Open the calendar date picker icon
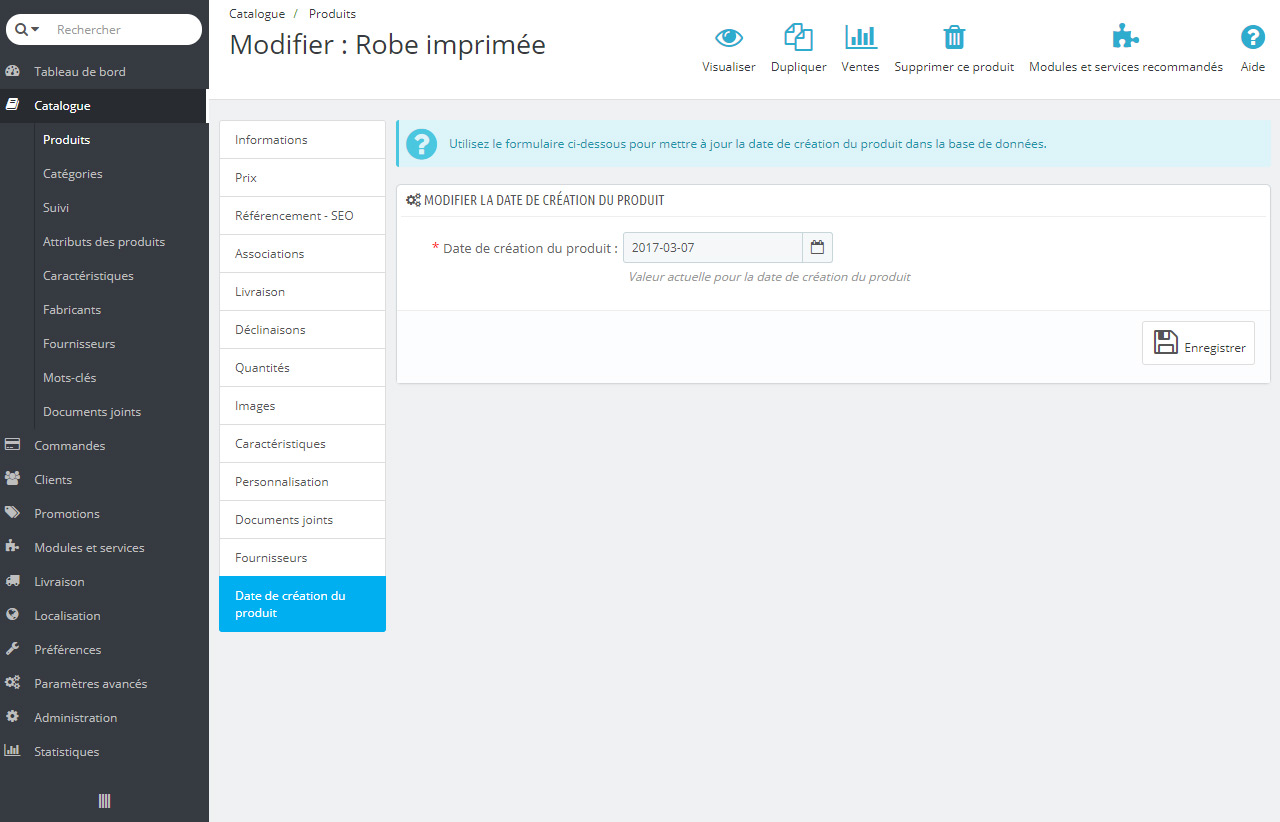Viewport: 1280px width, 822px height. (x=817, y=247)
